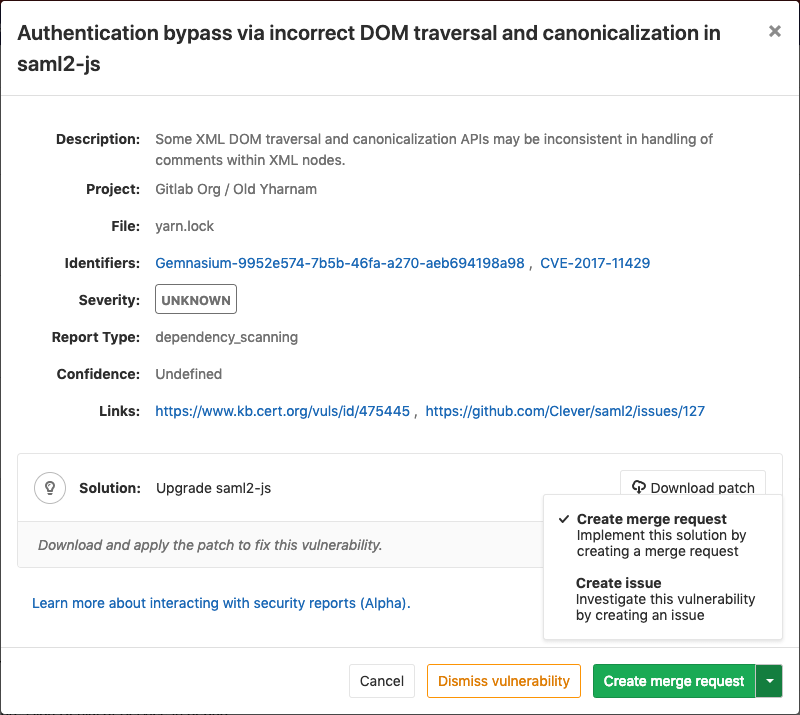Open the CVE-2017-11429 identifier link
The height and width of the screenshot is (715, 800).
595,262
